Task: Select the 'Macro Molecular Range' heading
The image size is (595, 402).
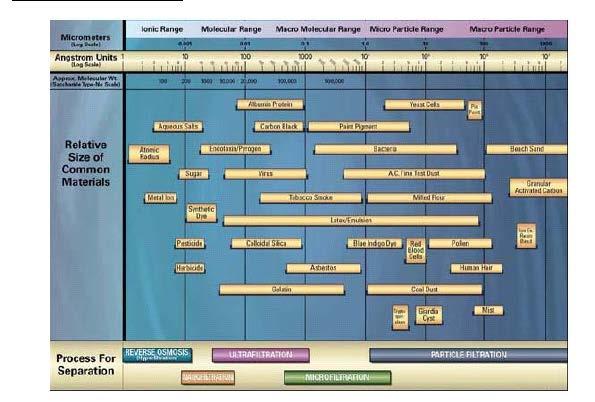Action: pos(318,29)
